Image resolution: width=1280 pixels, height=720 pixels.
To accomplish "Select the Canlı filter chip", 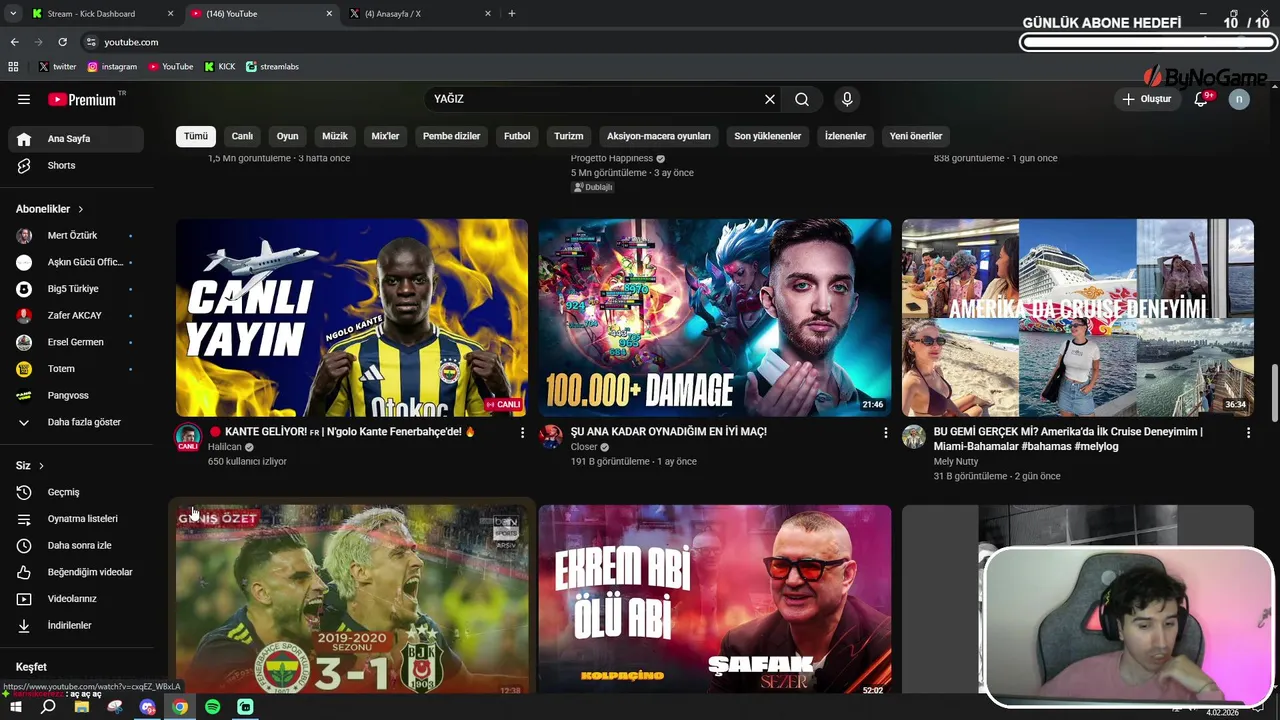I will click(243, 136).
